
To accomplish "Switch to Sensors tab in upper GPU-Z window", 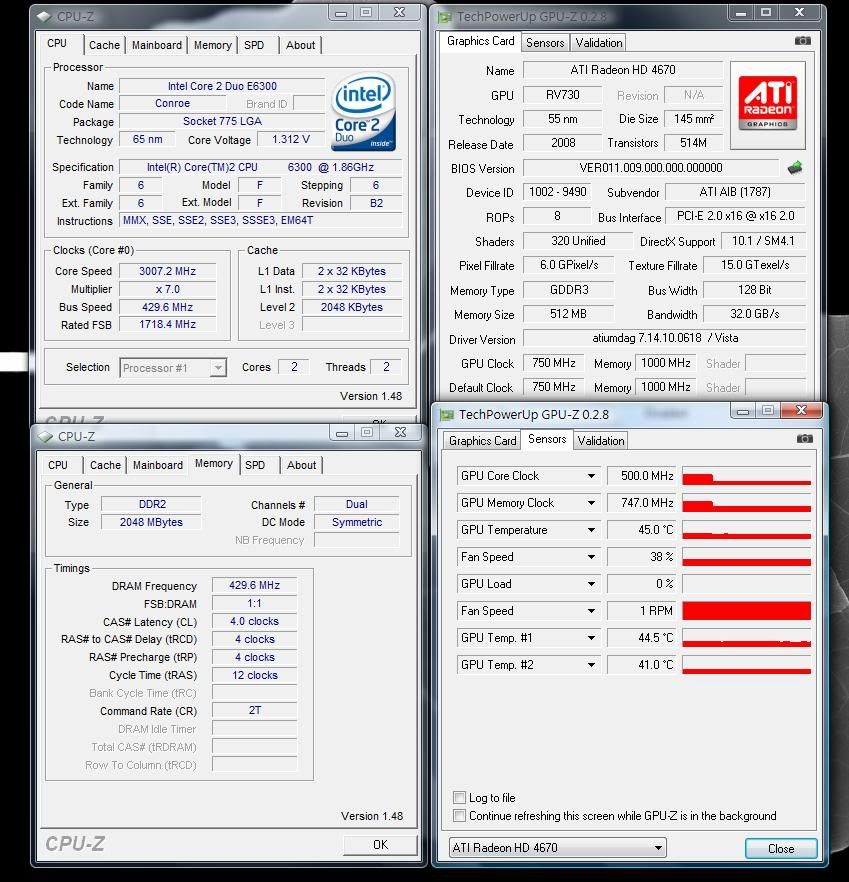I will (x=545, y=43).
